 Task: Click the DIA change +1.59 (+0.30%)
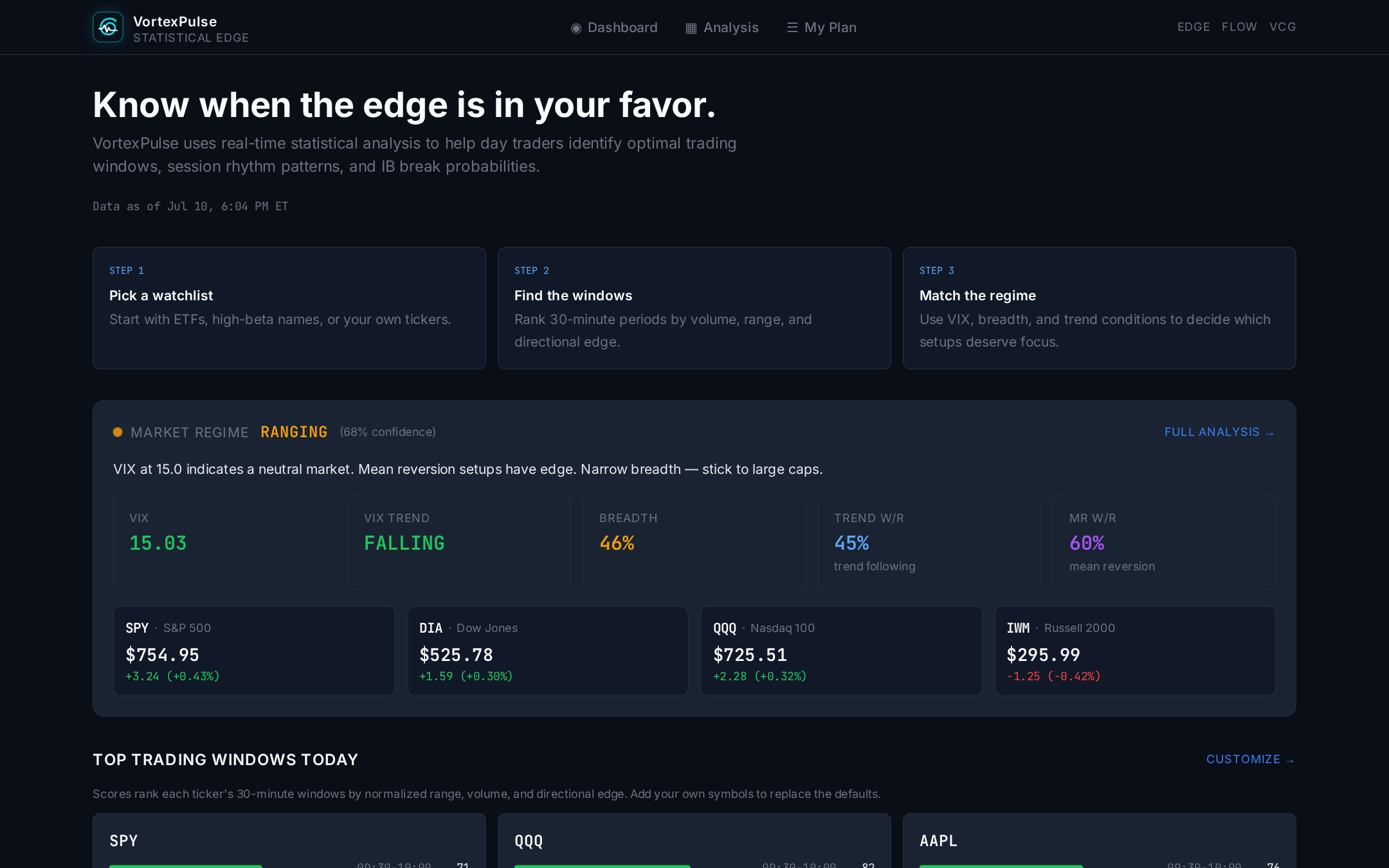[466, 676]
